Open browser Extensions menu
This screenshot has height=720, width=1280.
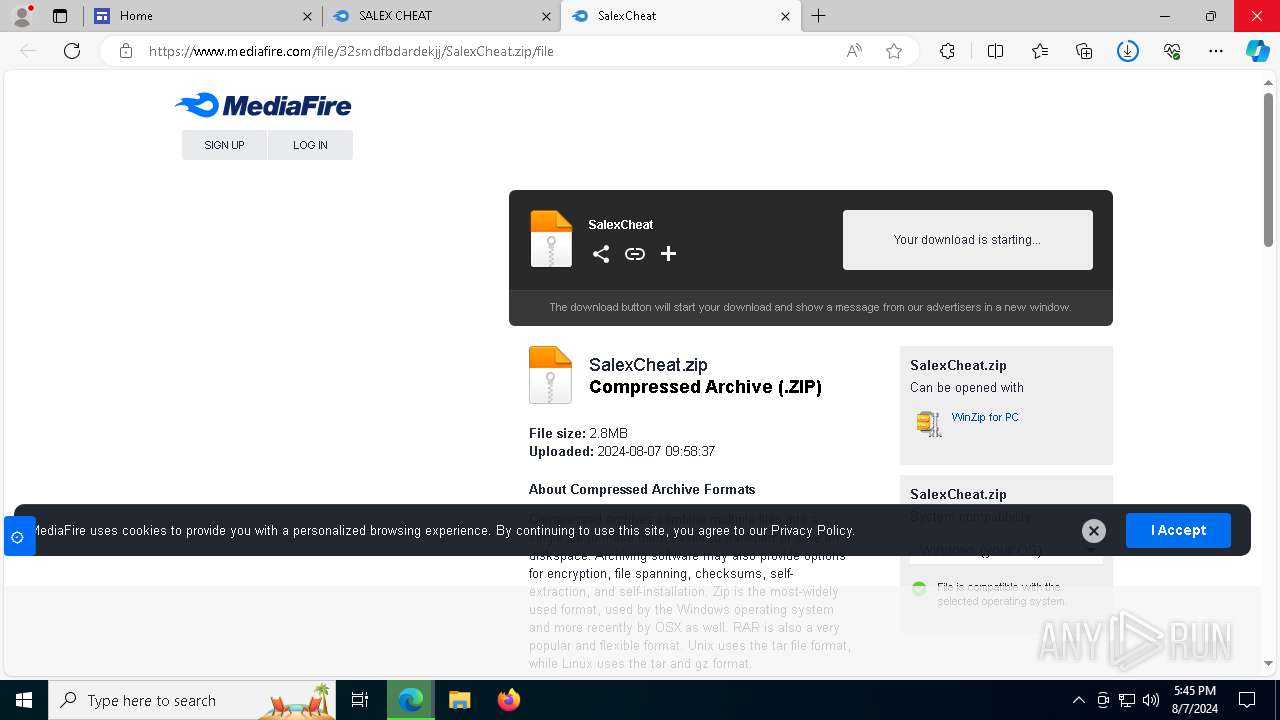coord(947,51)
